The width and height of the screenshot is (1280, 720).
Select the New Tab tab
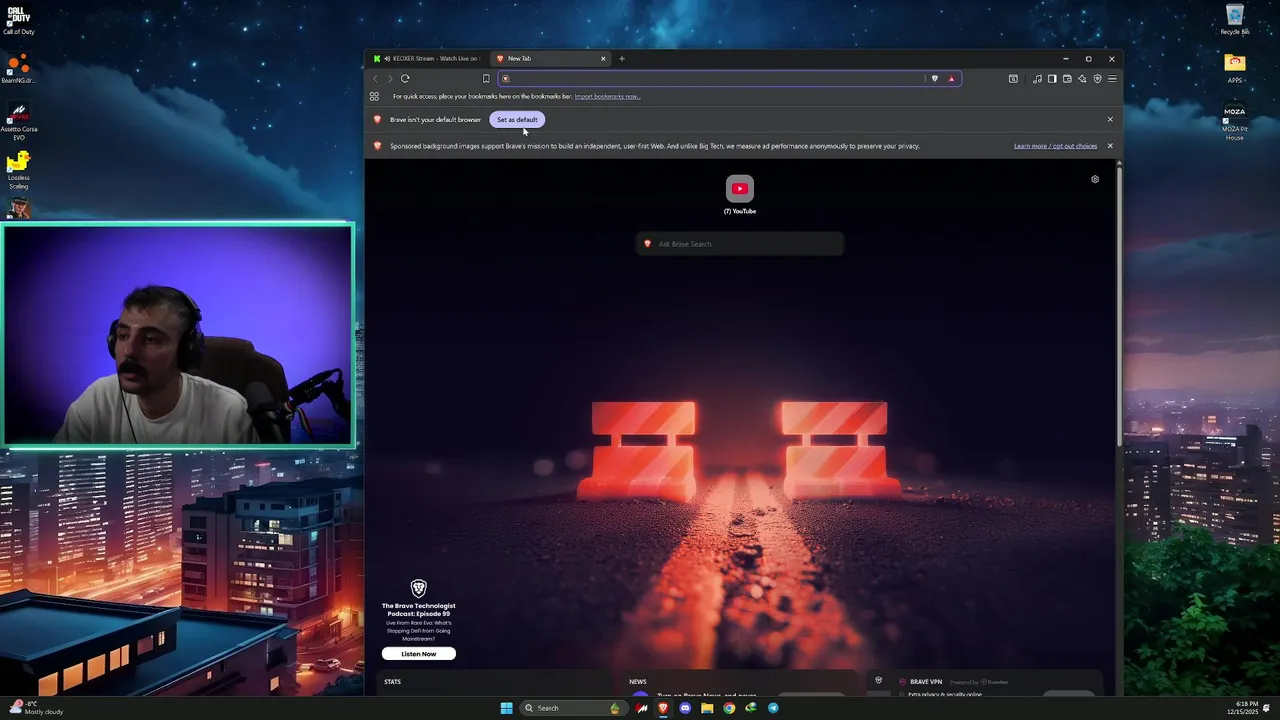(550, 58)
